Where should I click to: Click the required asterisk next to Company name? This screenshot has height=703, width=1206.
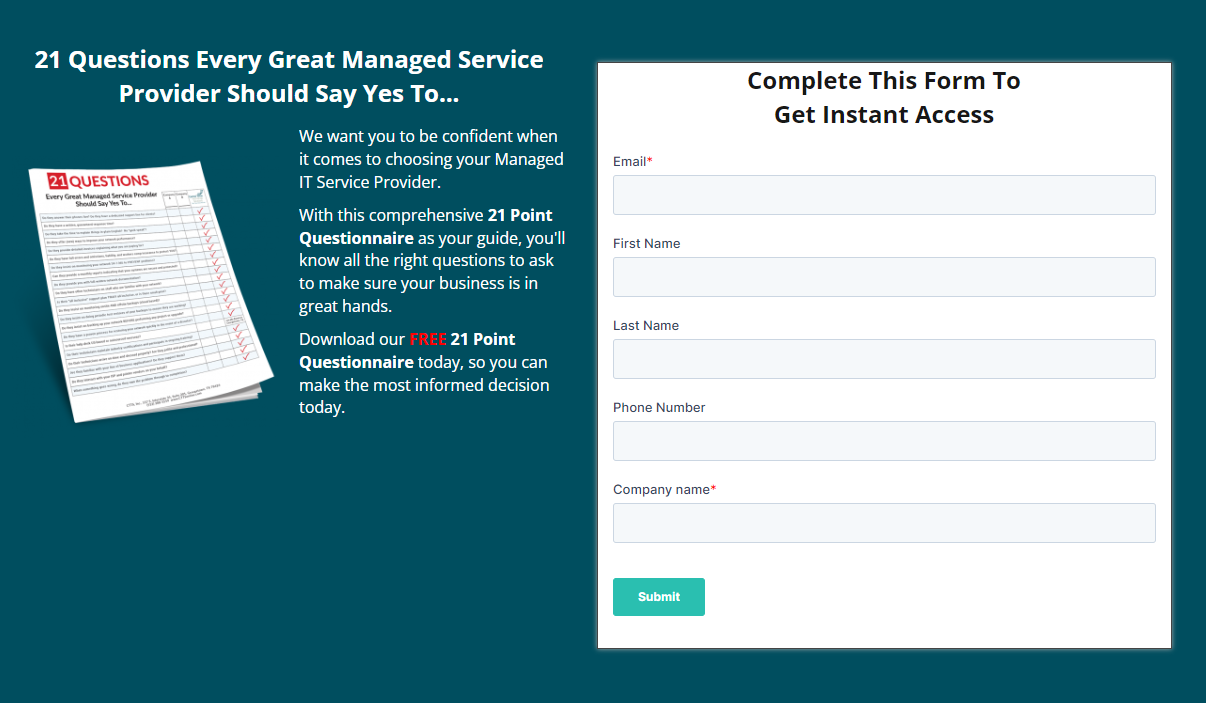coord(712,486)
